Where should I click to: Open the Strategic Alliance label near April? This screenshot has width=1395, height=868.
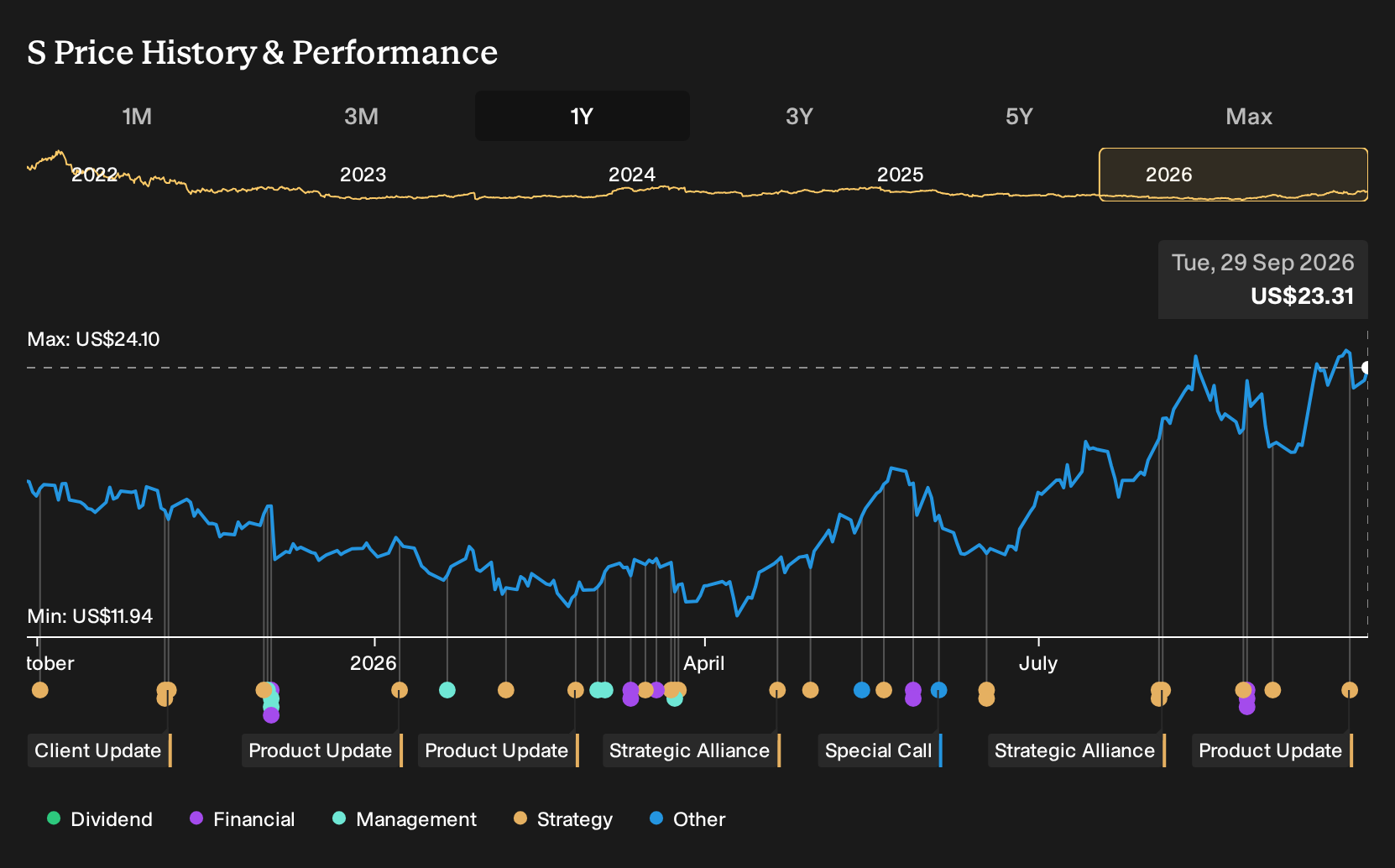(691, 750)
